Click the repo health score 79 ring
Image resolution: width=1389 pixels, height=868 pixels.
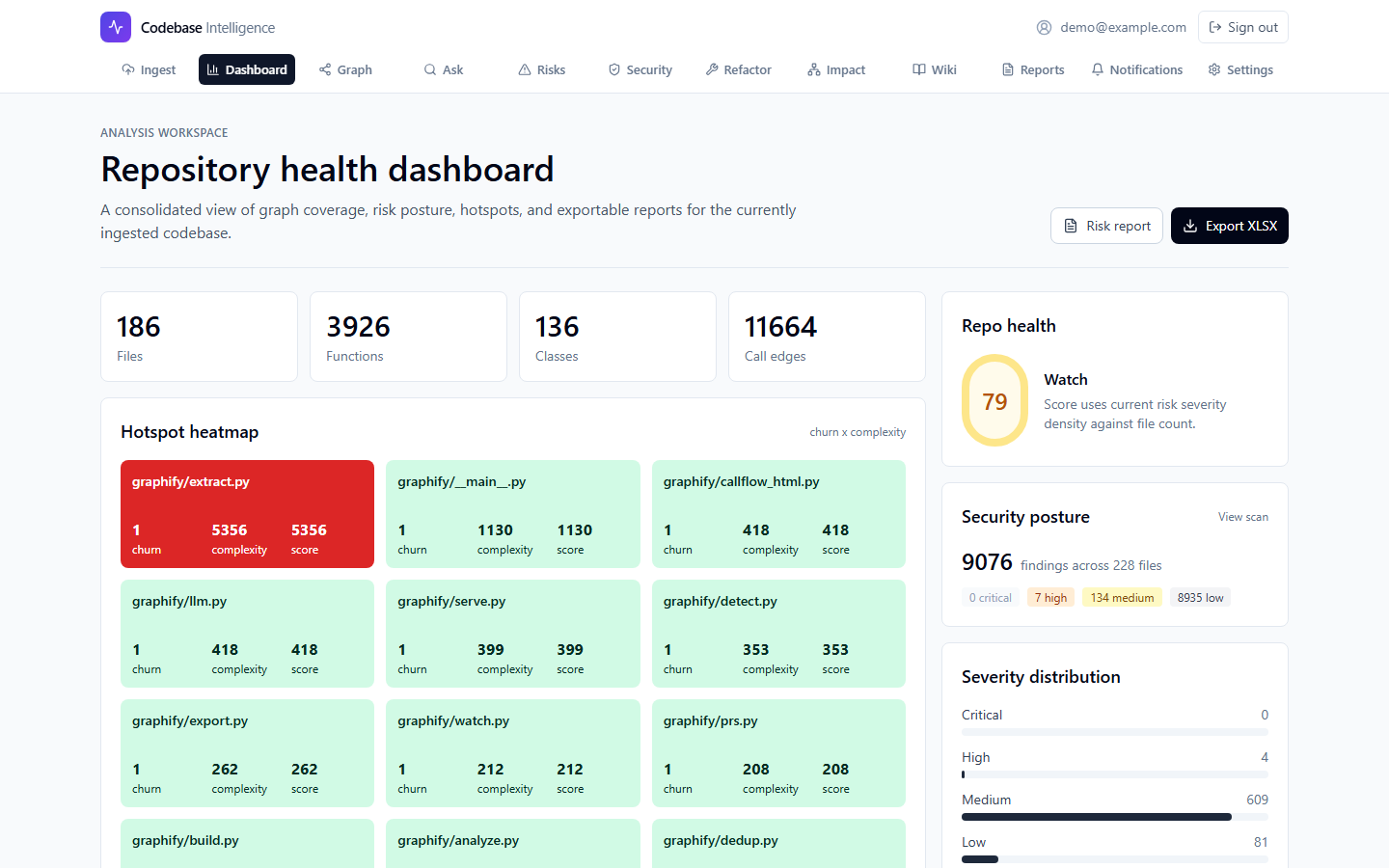994,400
